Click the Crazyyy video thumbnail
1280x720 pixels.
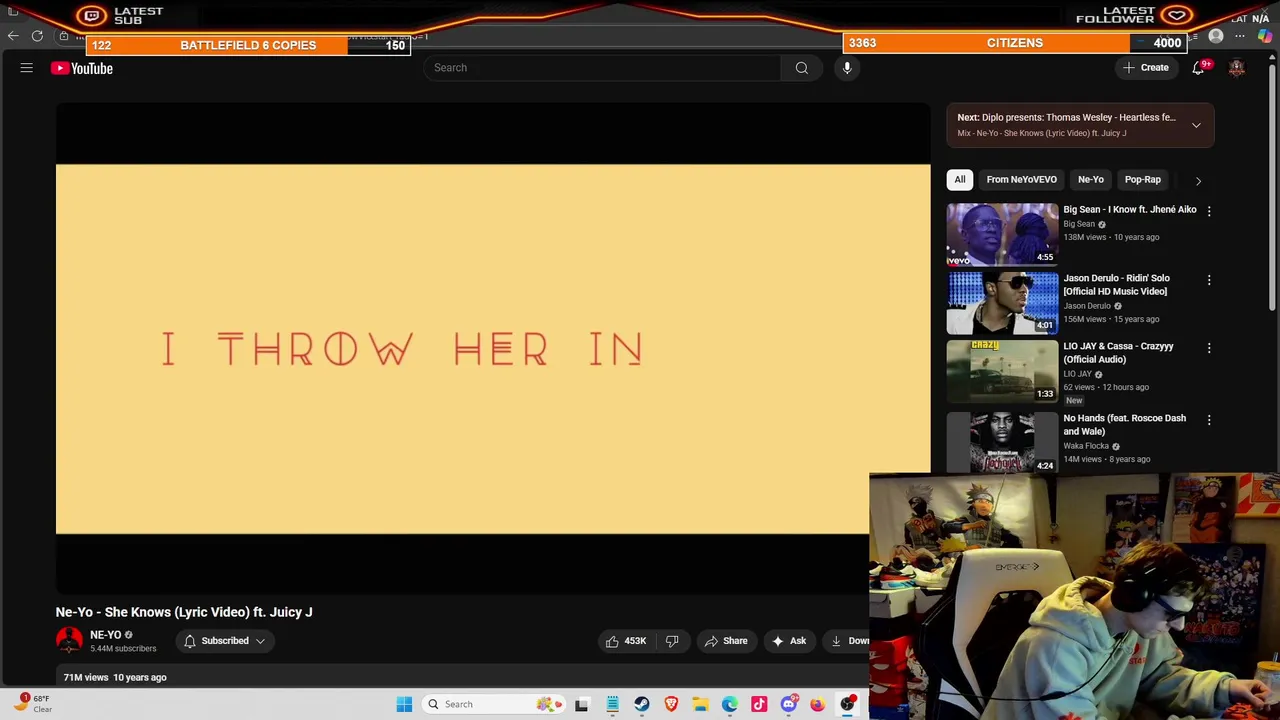pos(1002,371)
